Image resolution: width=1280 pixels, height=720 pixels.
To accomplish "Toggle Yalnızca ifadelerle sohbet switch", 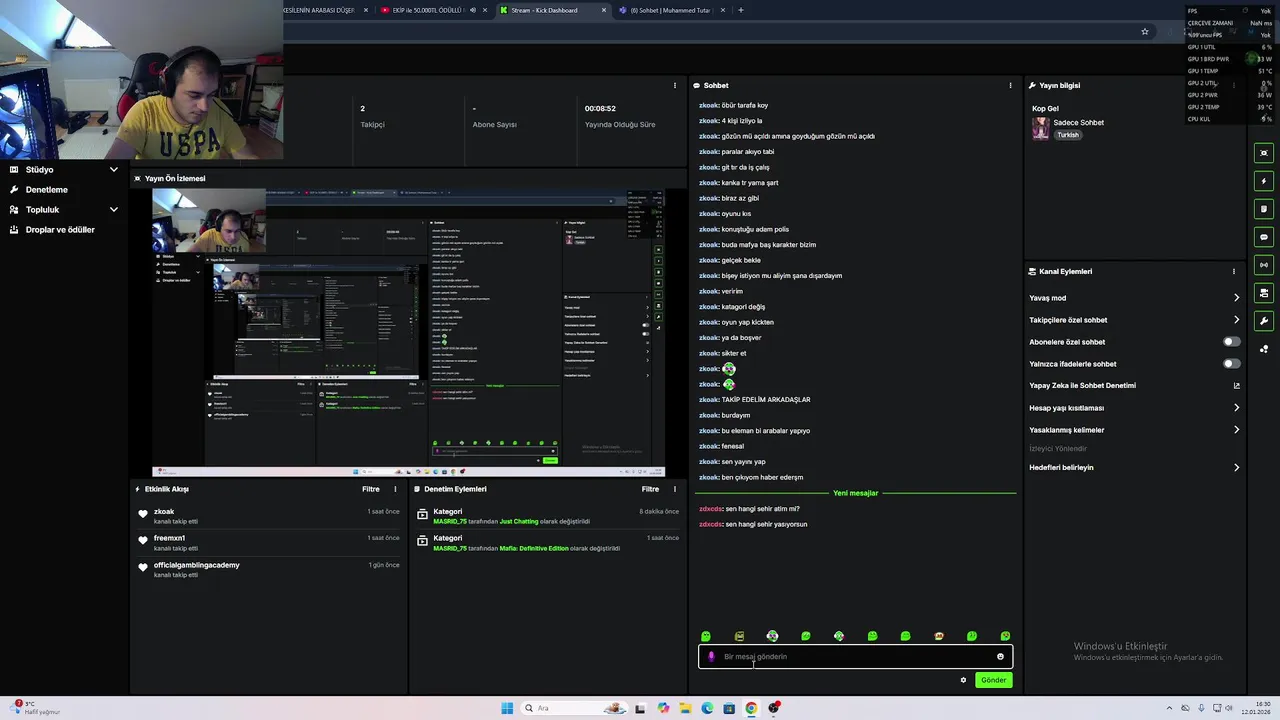I will 1231,364.
